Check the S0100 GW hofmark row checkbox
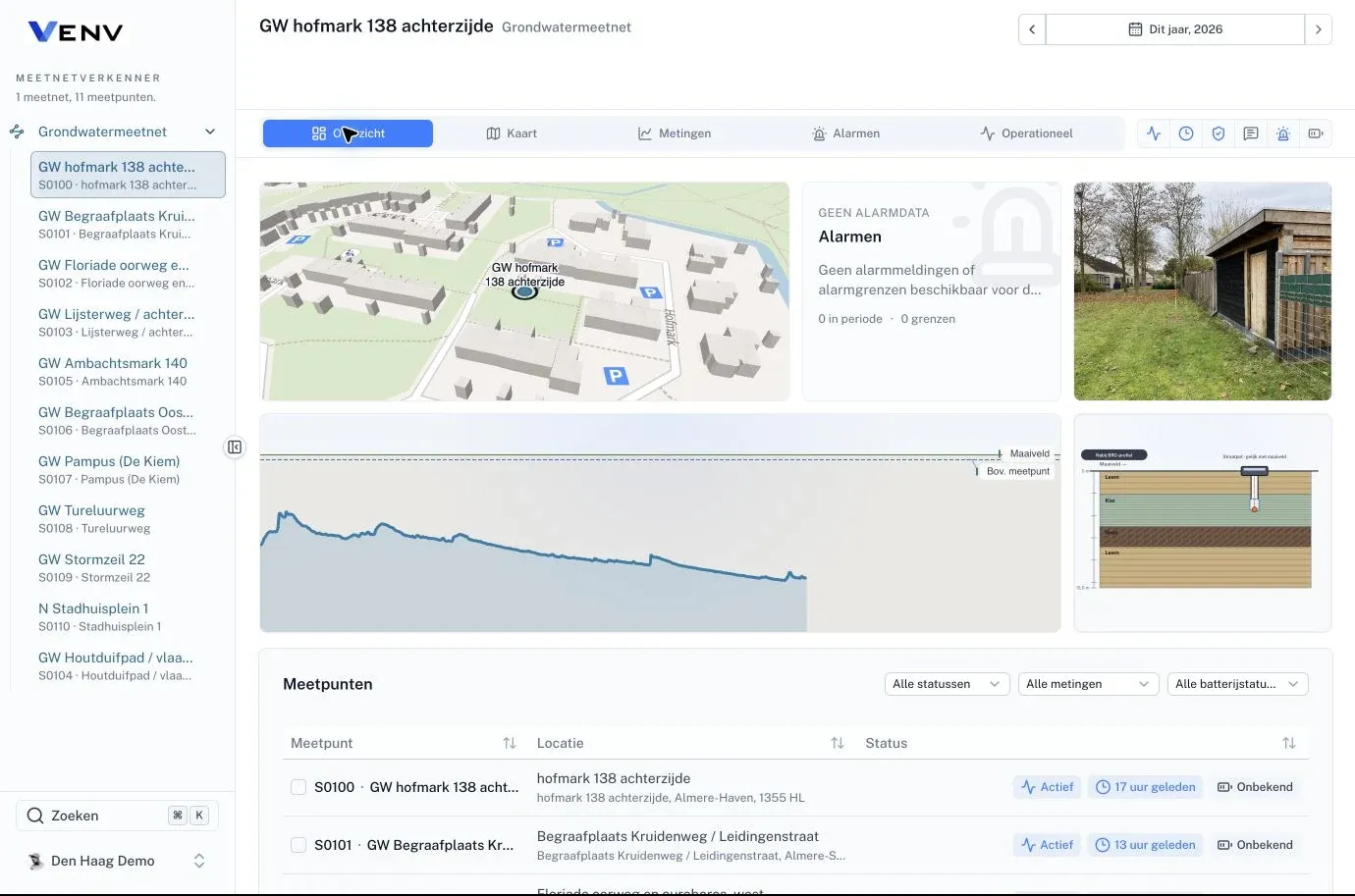Screen dimensions: 1355x896 [298, 787]
